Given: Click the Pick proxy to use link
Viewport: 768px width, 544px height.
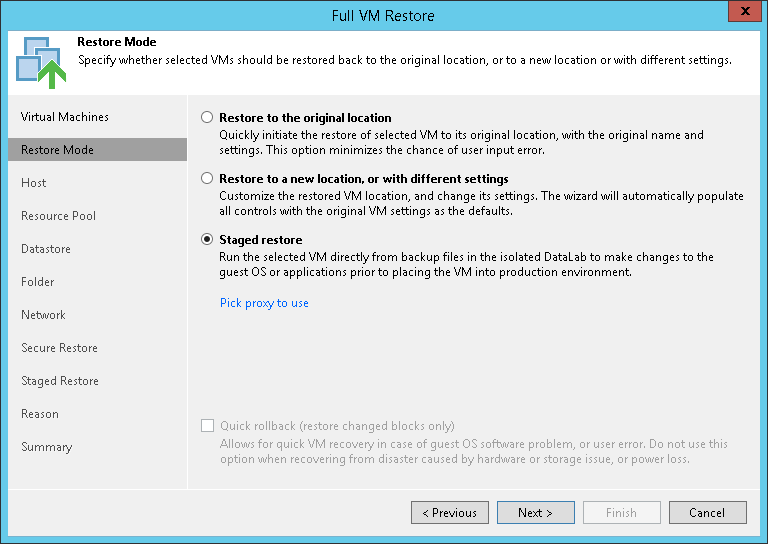Looking at the screenshot, I should click(264, 303).
